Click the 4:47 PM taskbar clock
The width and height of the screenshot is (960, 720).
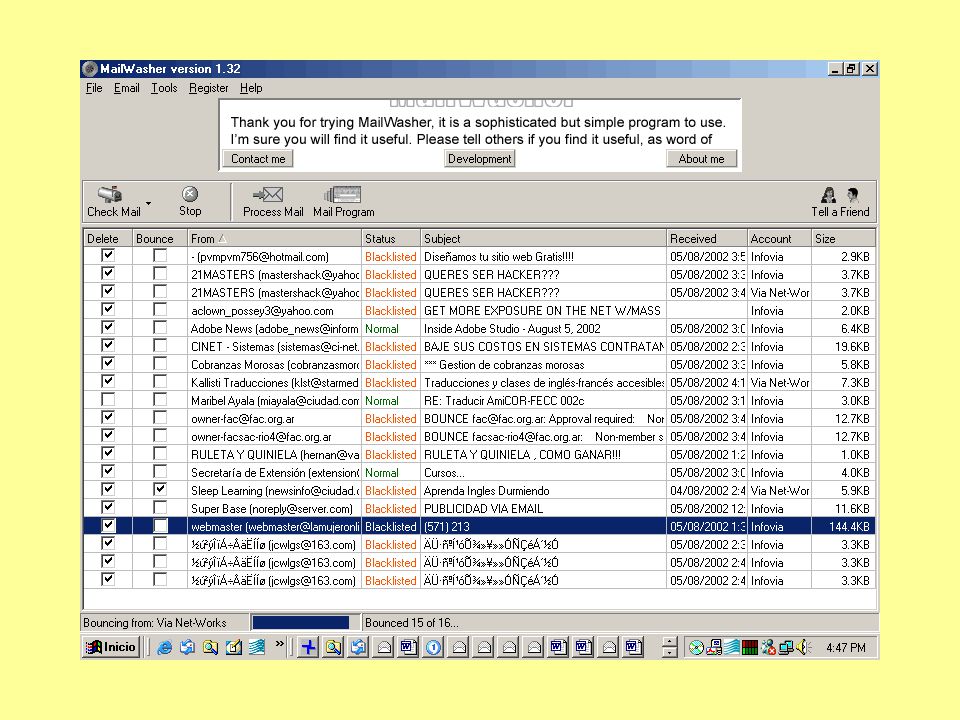tap(846, 647)
